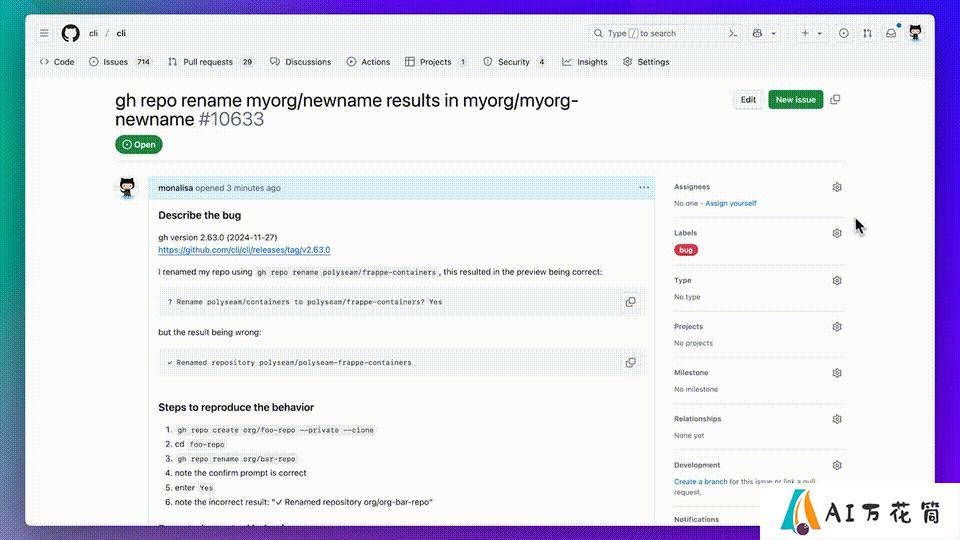Viewport: 960px width, 540px height.
Task: Click the "Steps to reproduce the behavior" heading
Action: click(236, 407)
